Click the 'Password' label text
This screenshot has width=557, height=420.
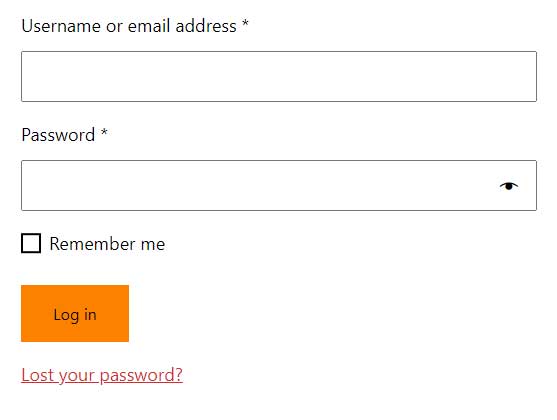[58, 135]
